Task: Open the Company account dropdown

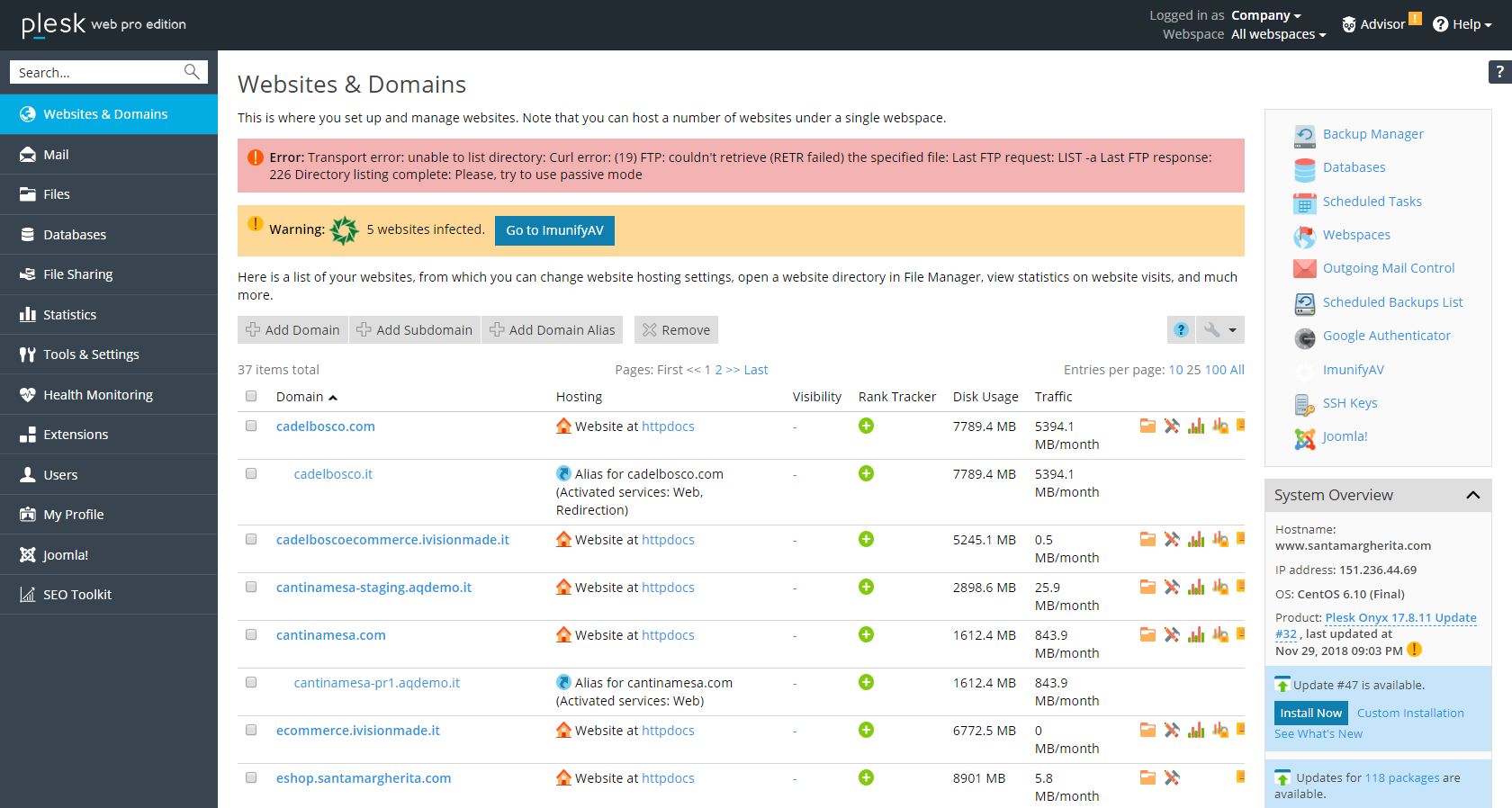Action: [x=1265, y=15]
